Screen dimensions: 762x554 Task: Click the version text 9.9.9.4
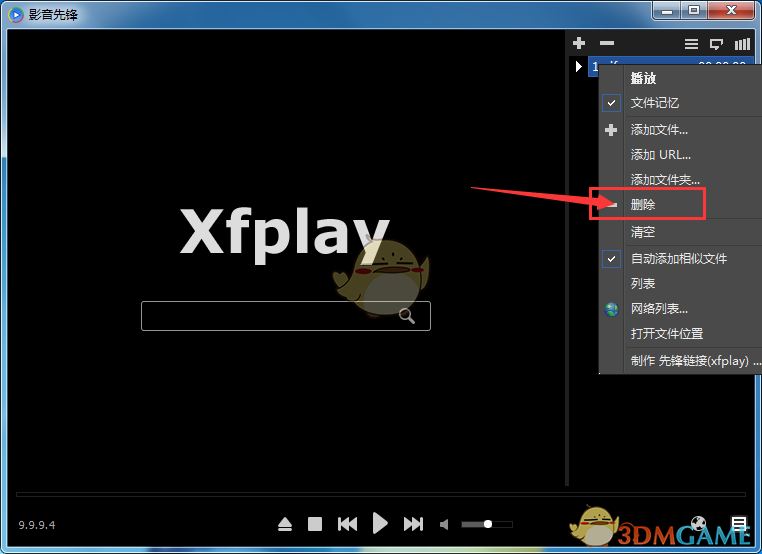click(37, 525)
